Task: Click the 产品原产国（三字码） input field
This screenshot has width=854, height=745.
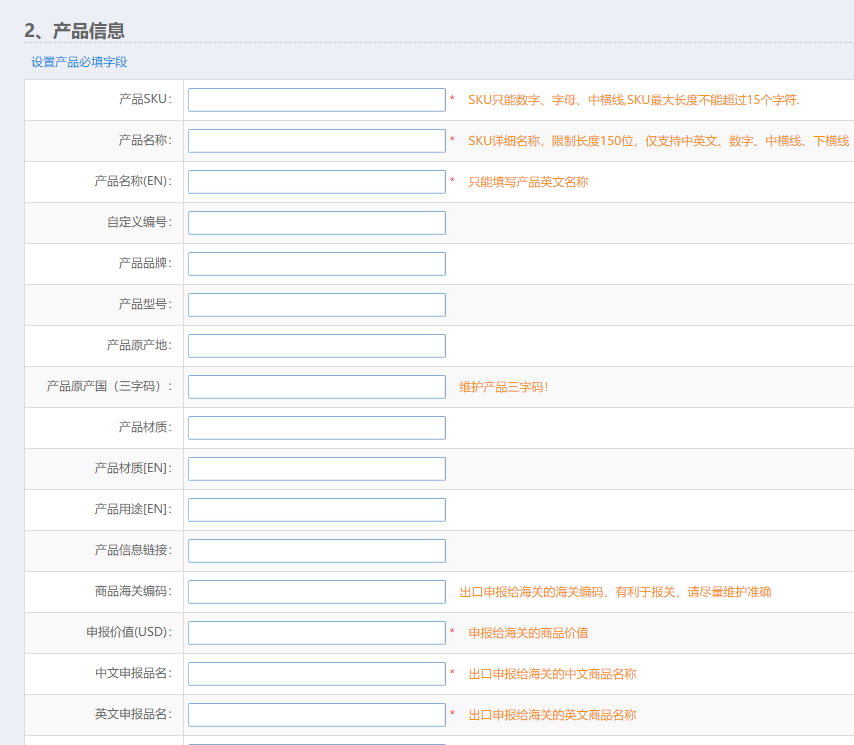Action: tap(315, 386)
